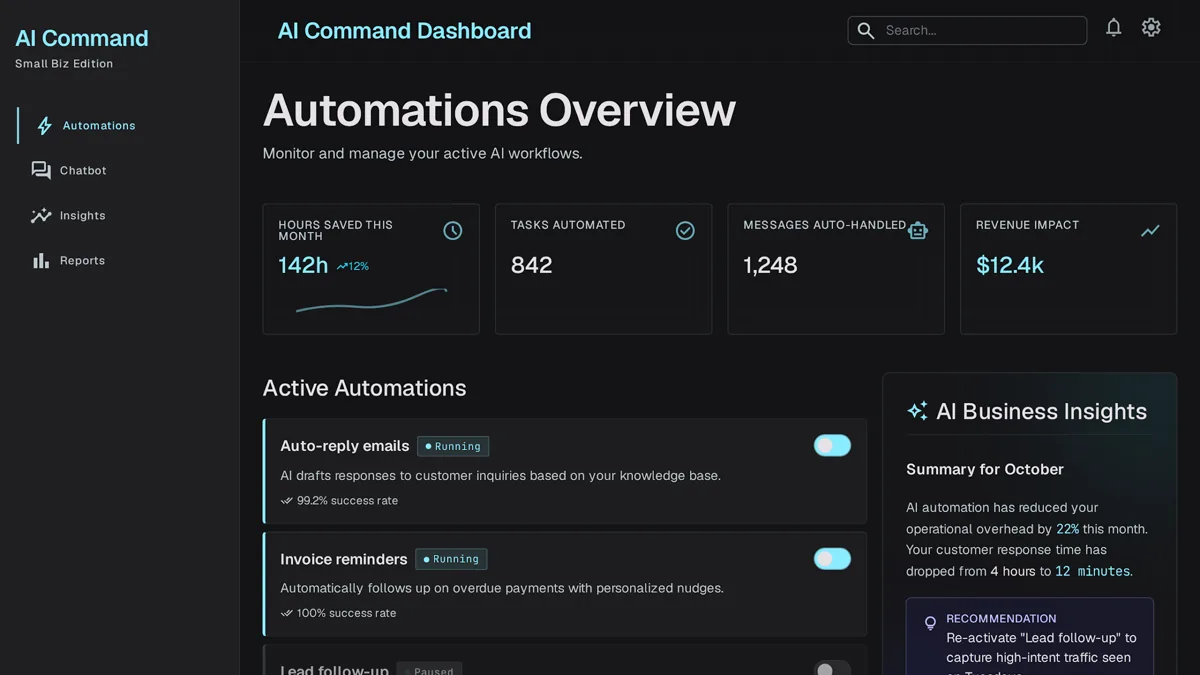
Task: Click the magnifier icon in search box
Action: [x=866, y=31]
